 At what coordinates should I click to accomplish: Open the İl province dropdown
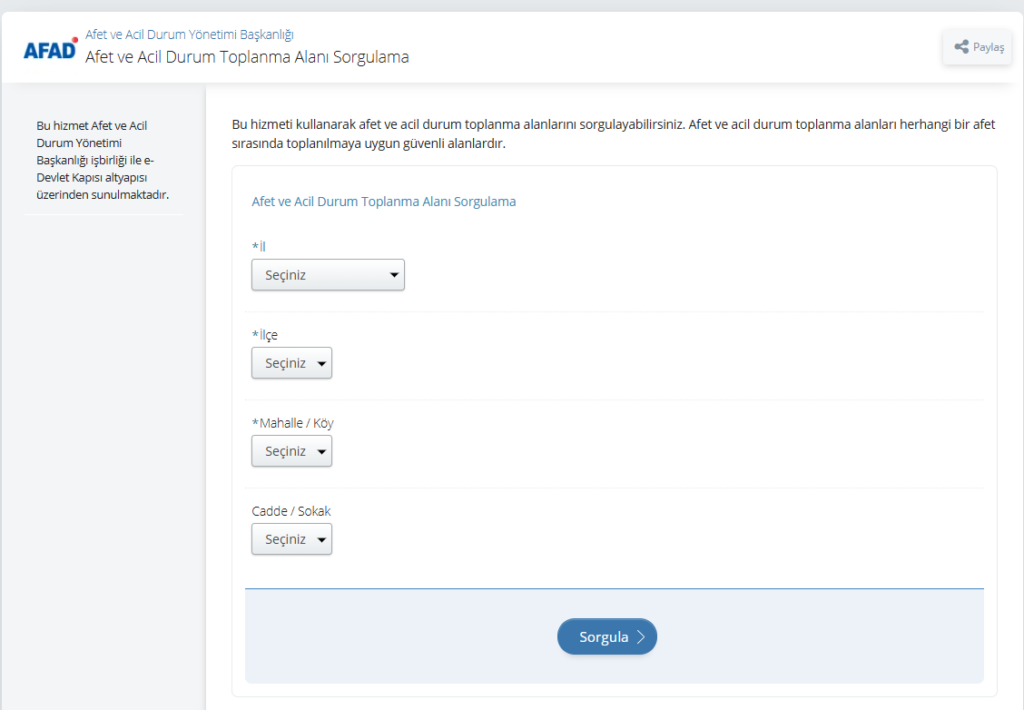[327, 275]
